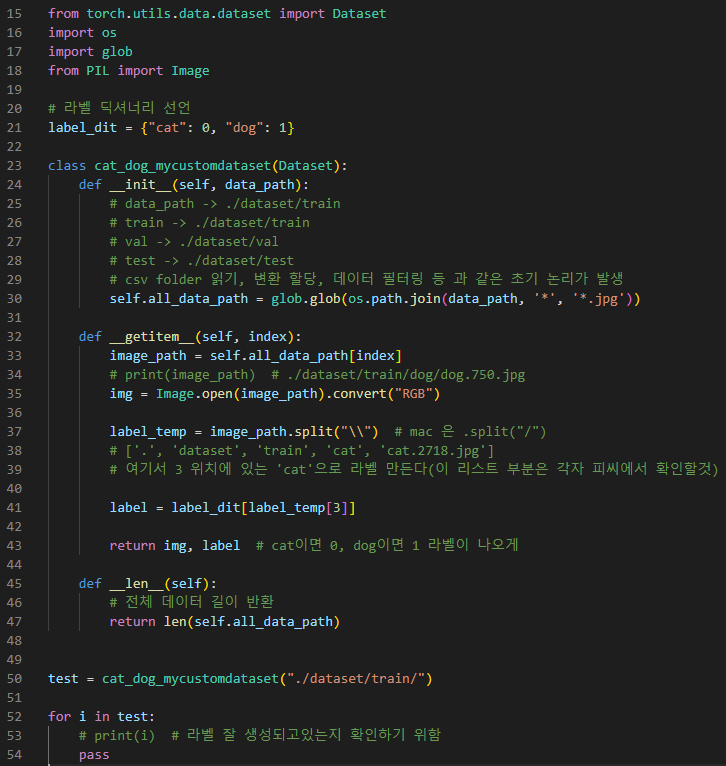Image resolution: width=726 pixels, height=766 pixels.
Task: Click the "cat" string key in the label dictionary
Action: pyautogui.click(x=167, y=128)
